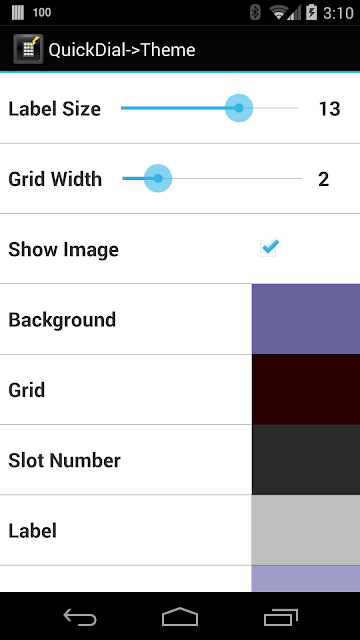
Task: Open the Recent apps overview
Action: click(x=281, y=616)
